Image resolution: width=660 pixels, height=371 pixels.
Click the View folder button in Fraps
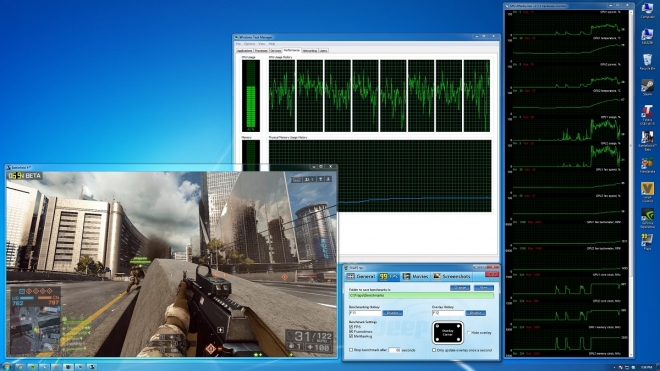pyautogui.click(x=484, y=288)
